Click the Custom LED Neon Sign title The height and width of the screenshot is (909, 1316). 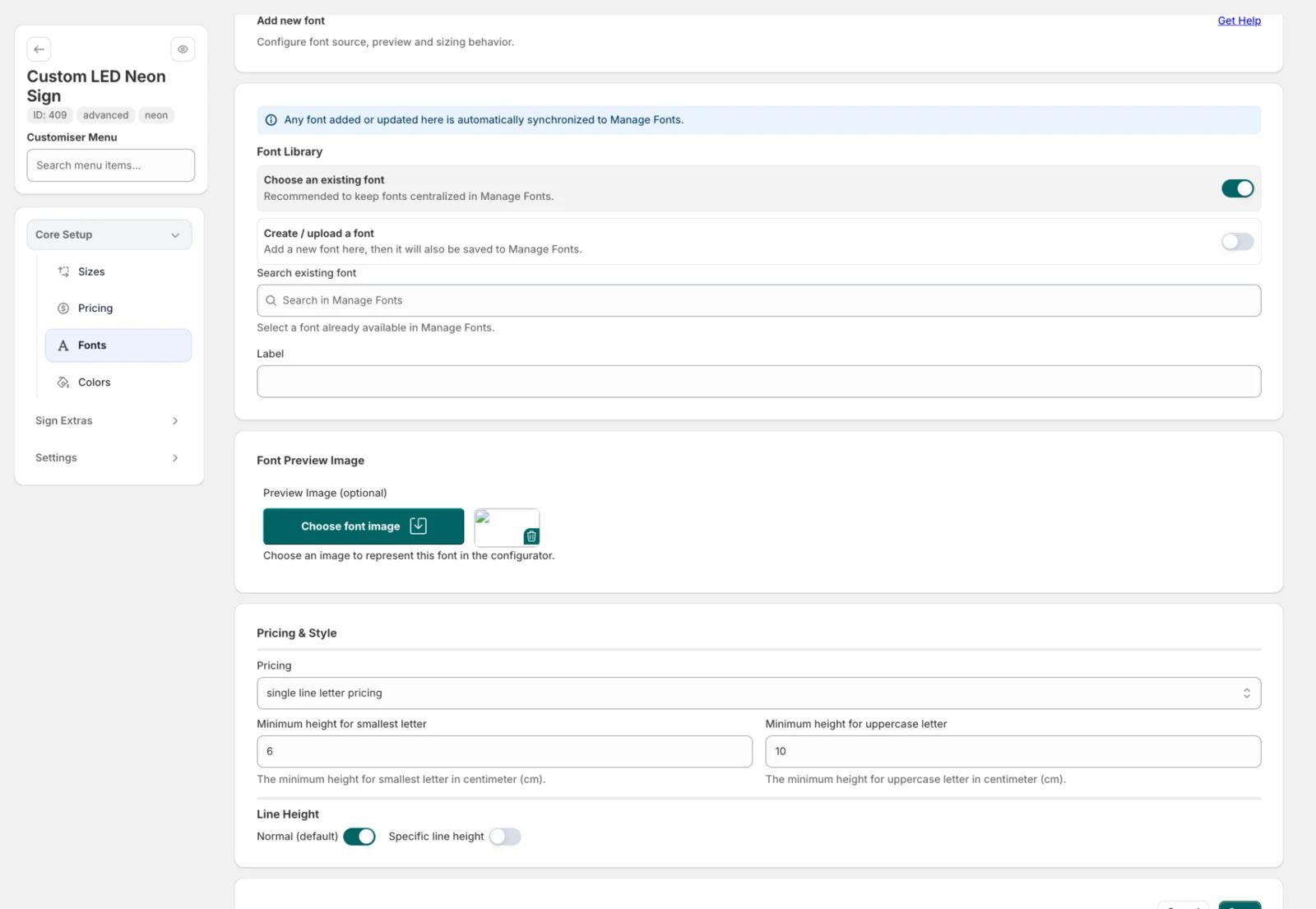click(96, 86)
